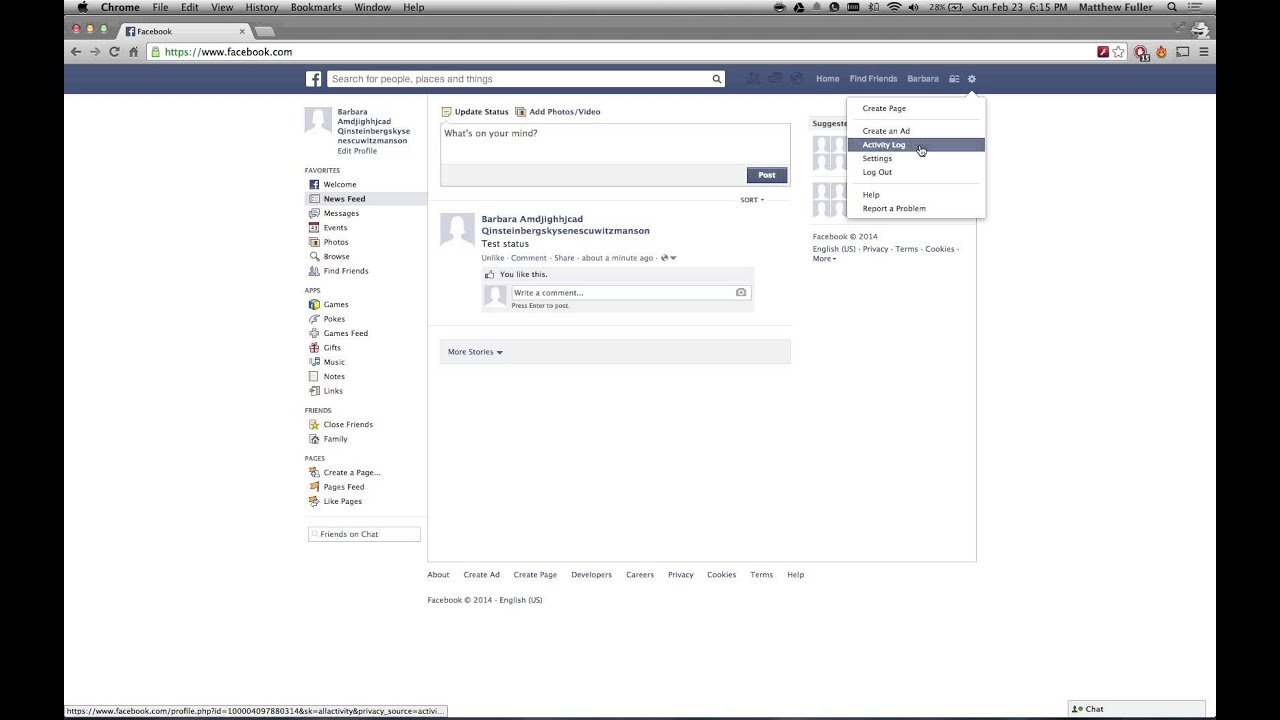Select Activity Log in dropdown menu
Screen dimensions: 1280x720
point(916,145)
